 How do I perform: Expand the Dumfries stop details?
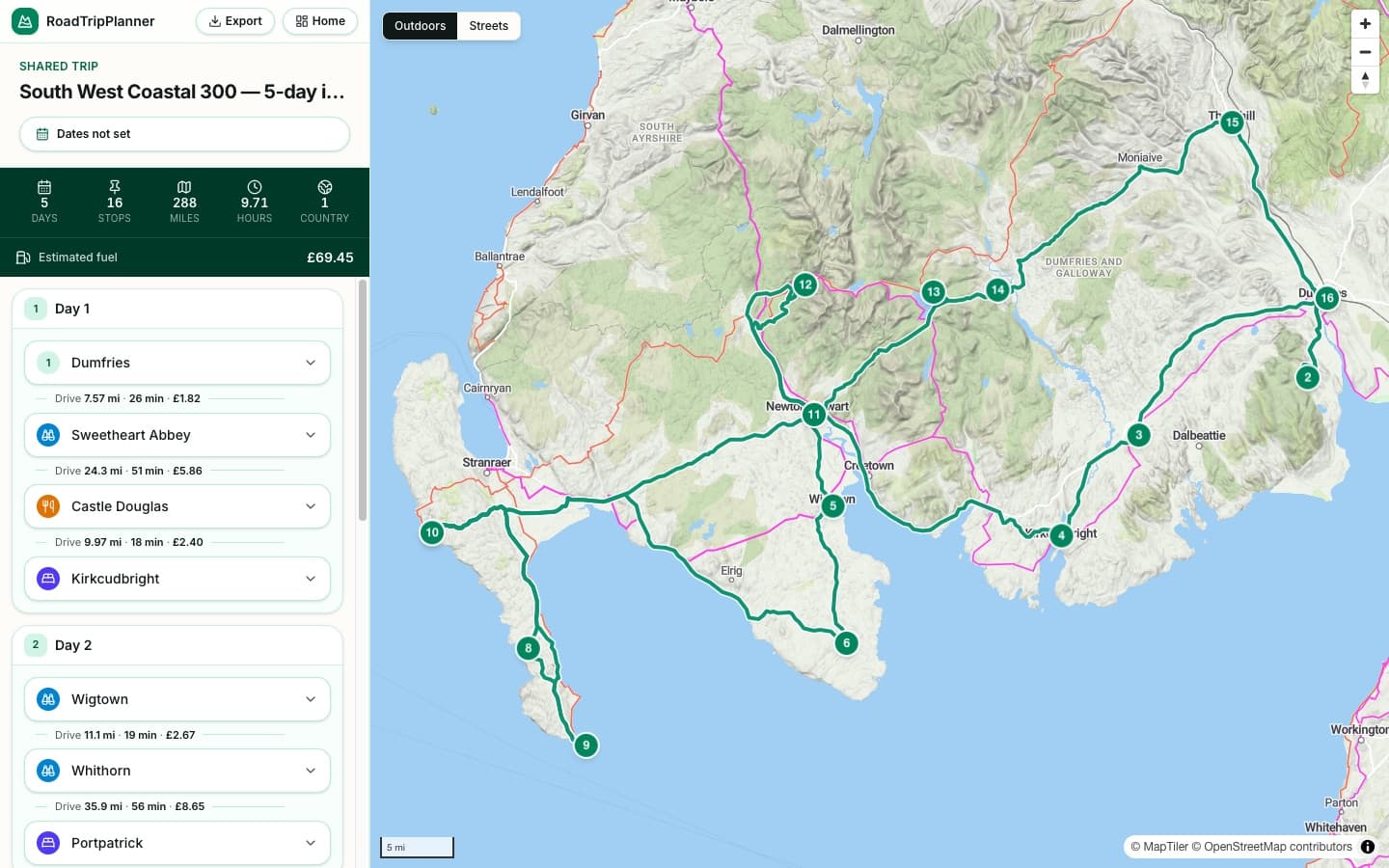coord(177,363)
